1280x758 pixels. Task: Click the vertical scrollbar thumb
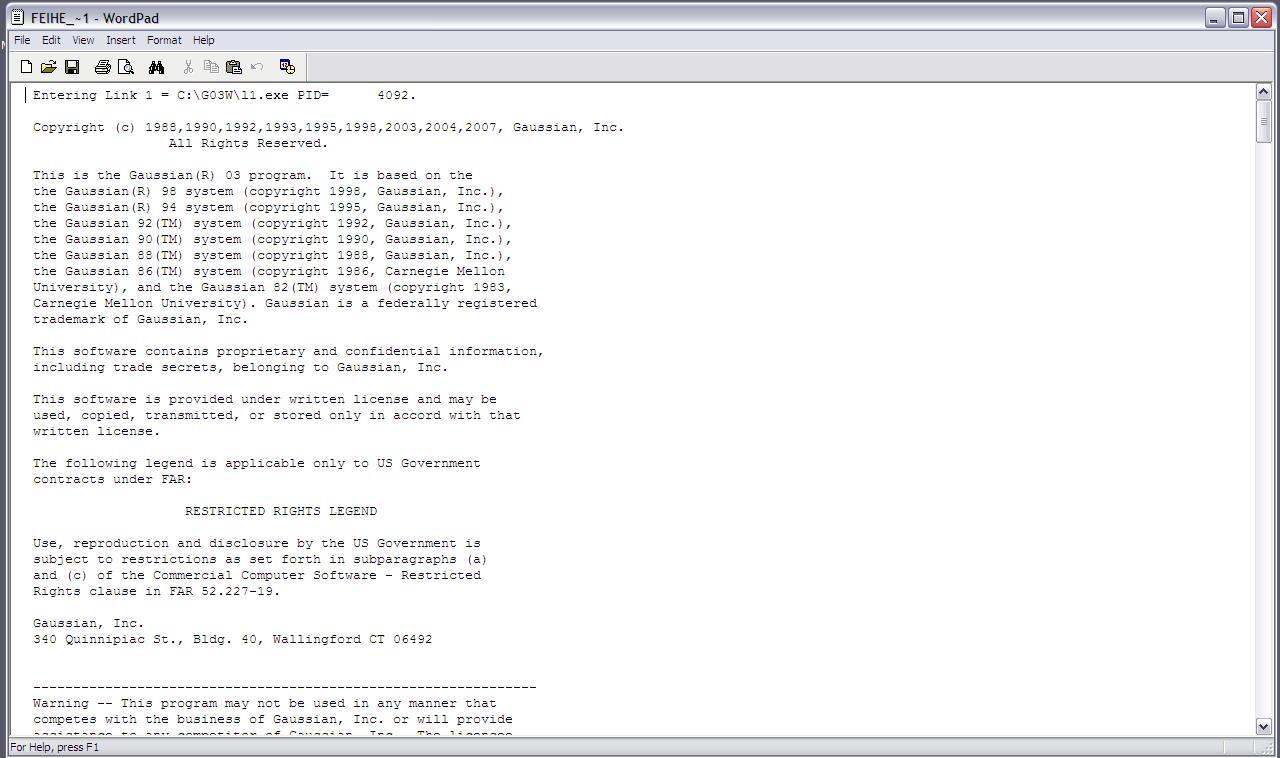(1263, 122)
